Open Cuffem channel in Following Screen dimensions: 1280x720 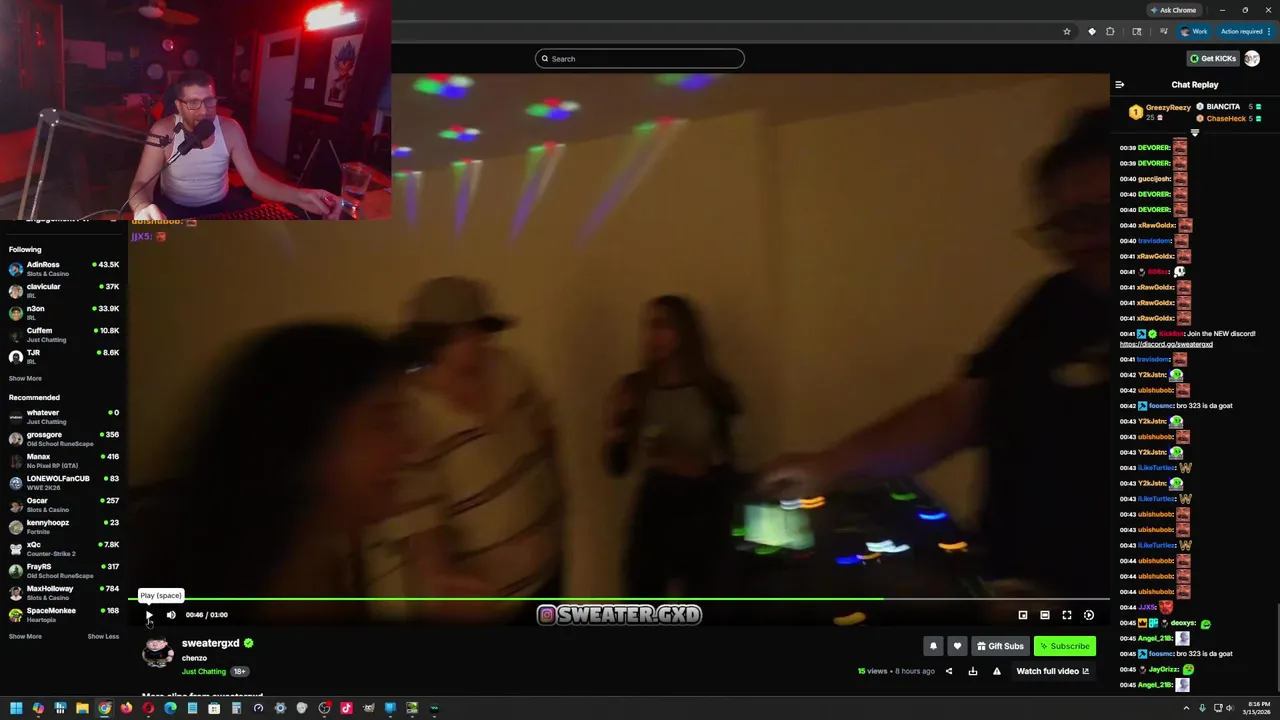coord(64,335)
